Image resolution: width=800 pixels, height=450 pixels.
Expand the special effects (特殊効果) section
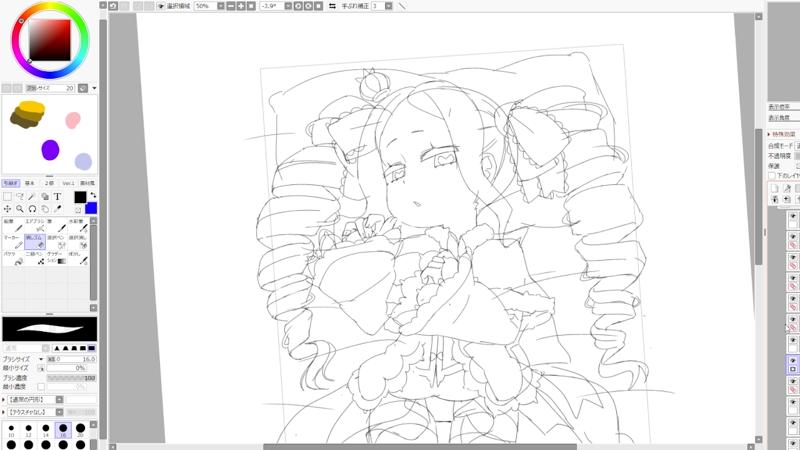pos(769,134)
